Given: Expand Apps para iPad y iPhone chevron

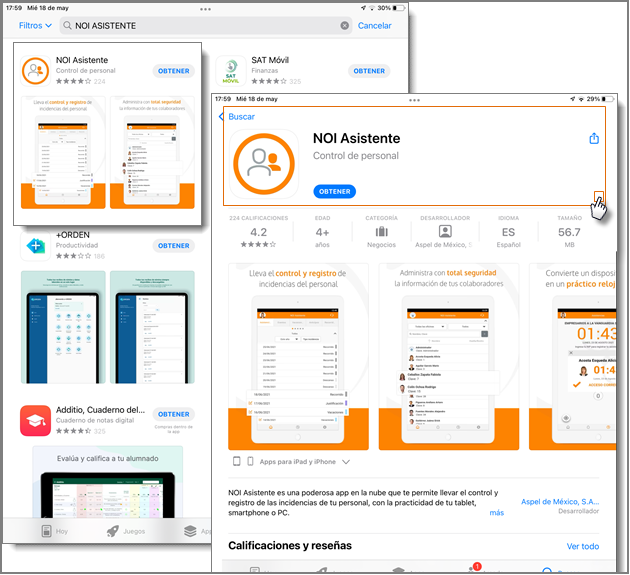Looking at the screenshot, I should point(346,462).
